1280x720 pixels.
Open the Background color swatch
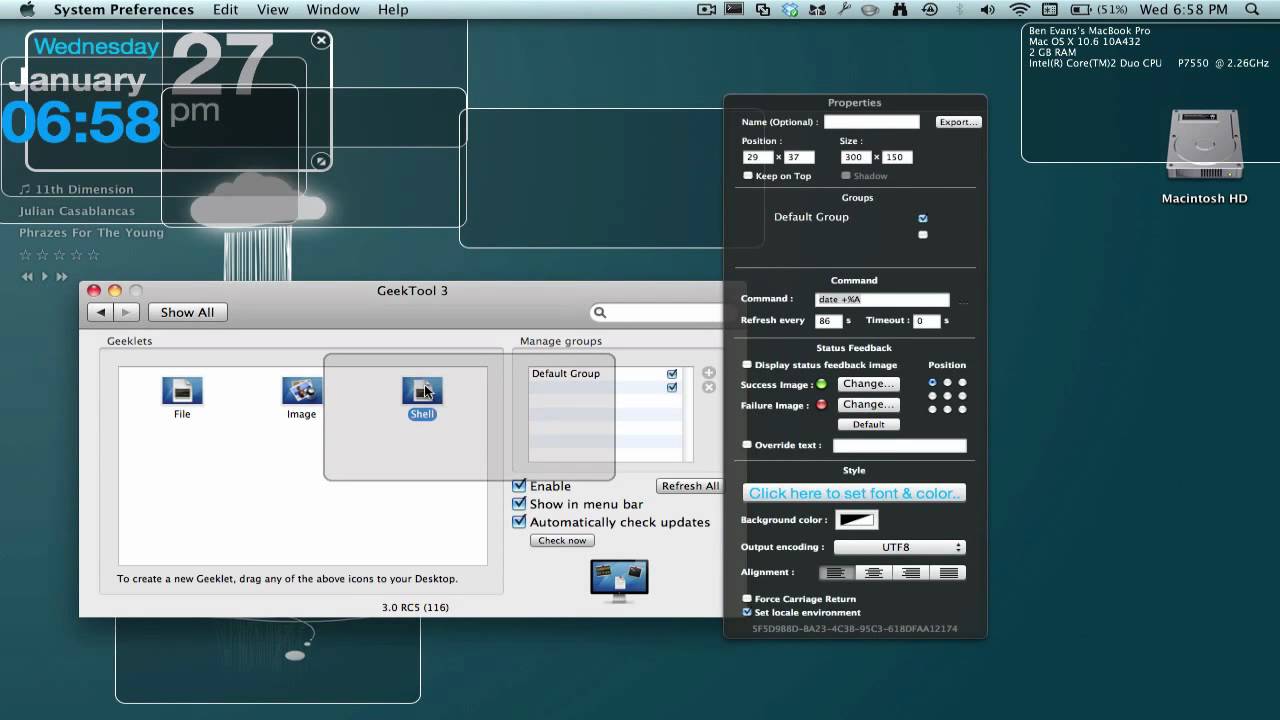[x=856, y=520]
